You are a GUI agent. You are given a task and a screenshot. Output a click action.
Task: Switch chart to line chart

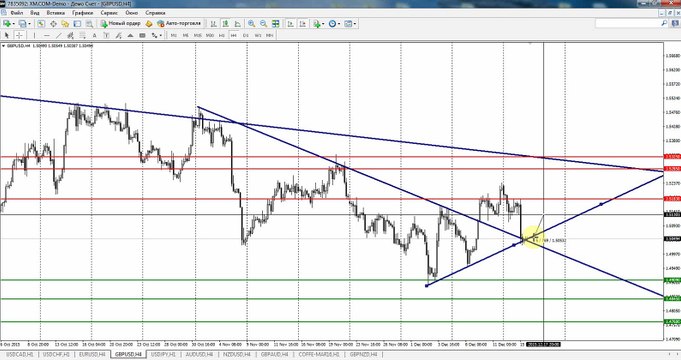pyautogui.click(x=238, y=23)
